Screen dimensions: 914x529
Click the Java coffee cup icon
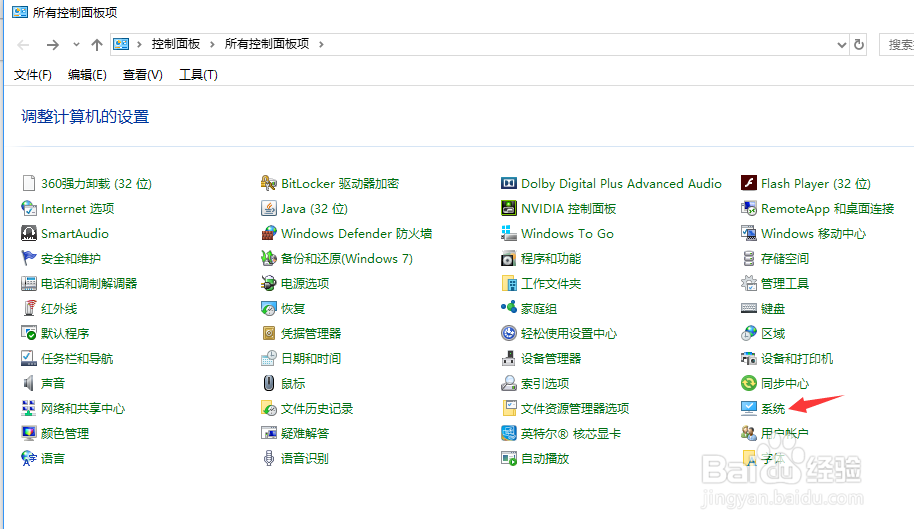[269, 209]
